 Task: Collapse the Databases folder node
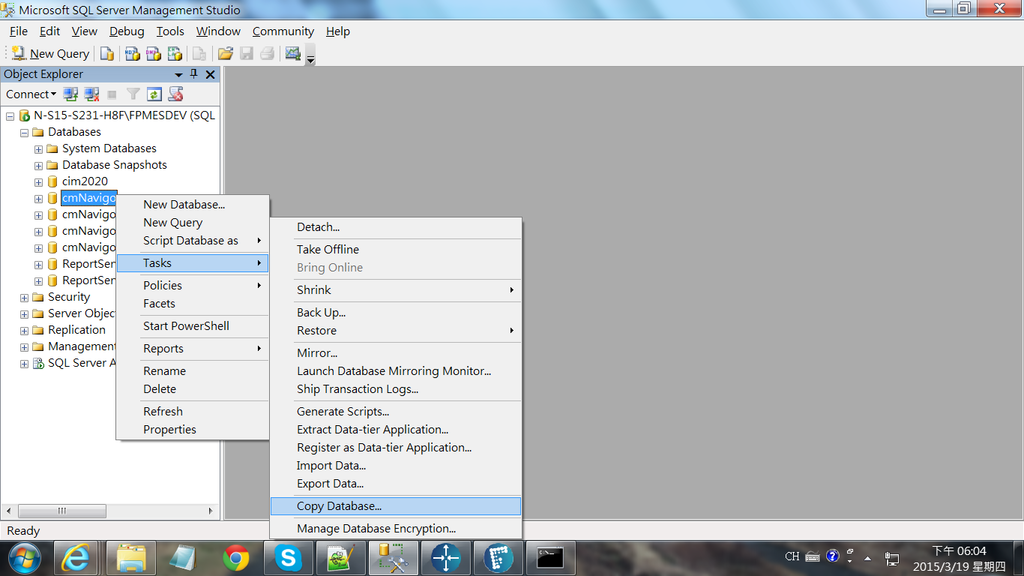24,133
